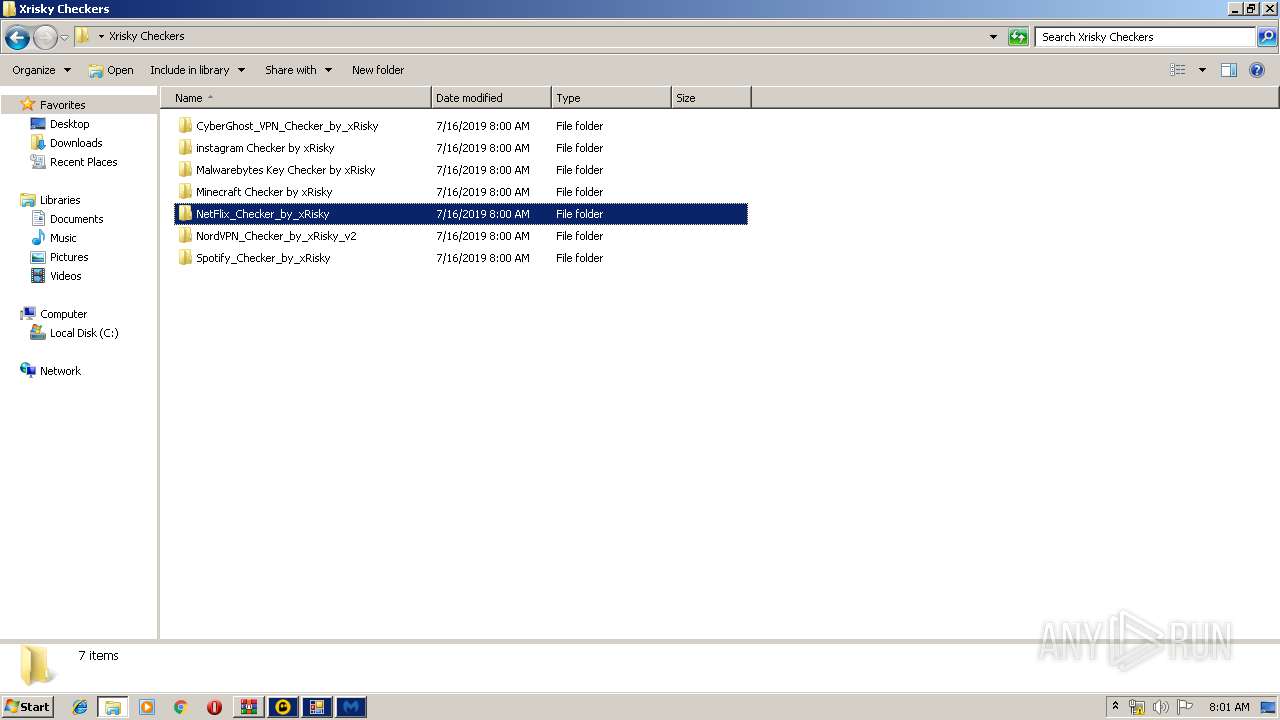Screen dimensions: 1280x720
Task: Click the search magnifier icon
Action: (x=1267, y=37)
